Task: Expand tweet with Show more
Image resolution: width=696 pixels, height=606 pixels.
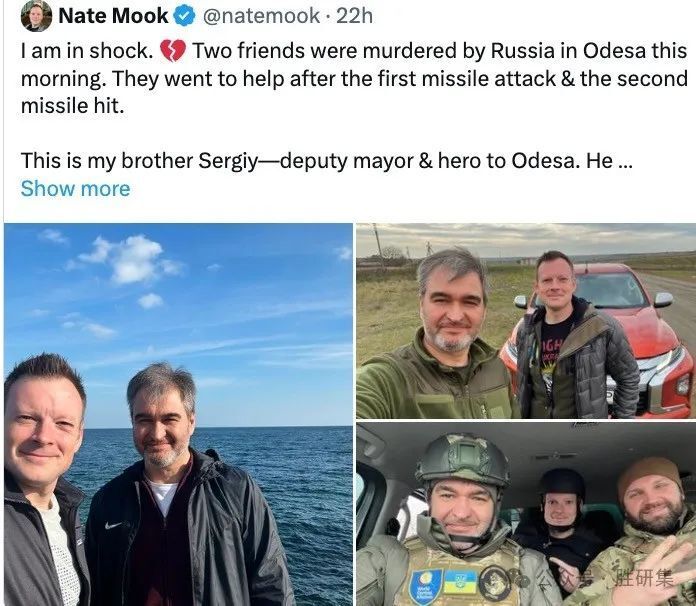Action: point(75,188)
